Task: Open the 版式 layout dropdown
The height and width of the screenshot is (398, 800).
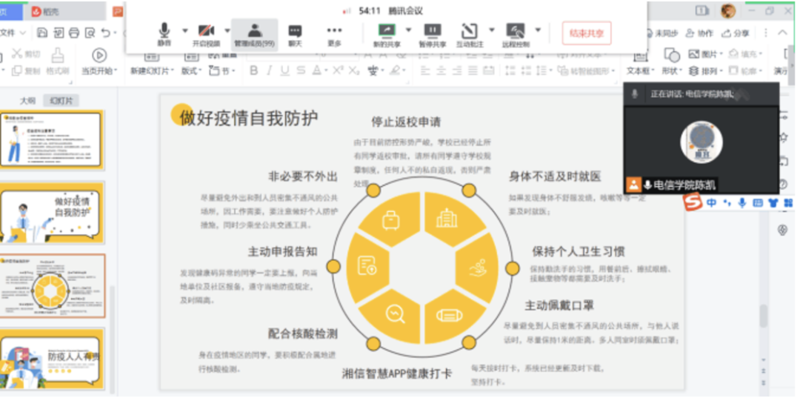Action: [191, 71]
